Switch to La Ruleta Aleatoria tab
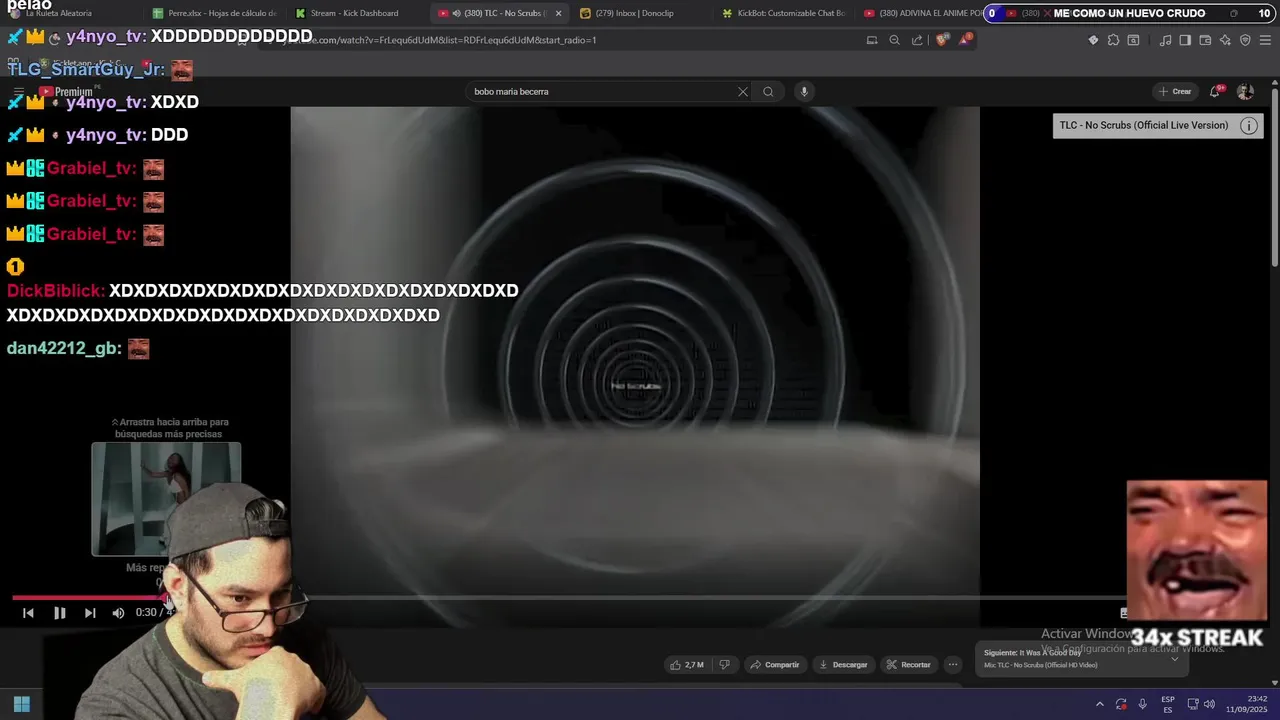Viewport: 1280px width, 720px height. pos(57,13)
